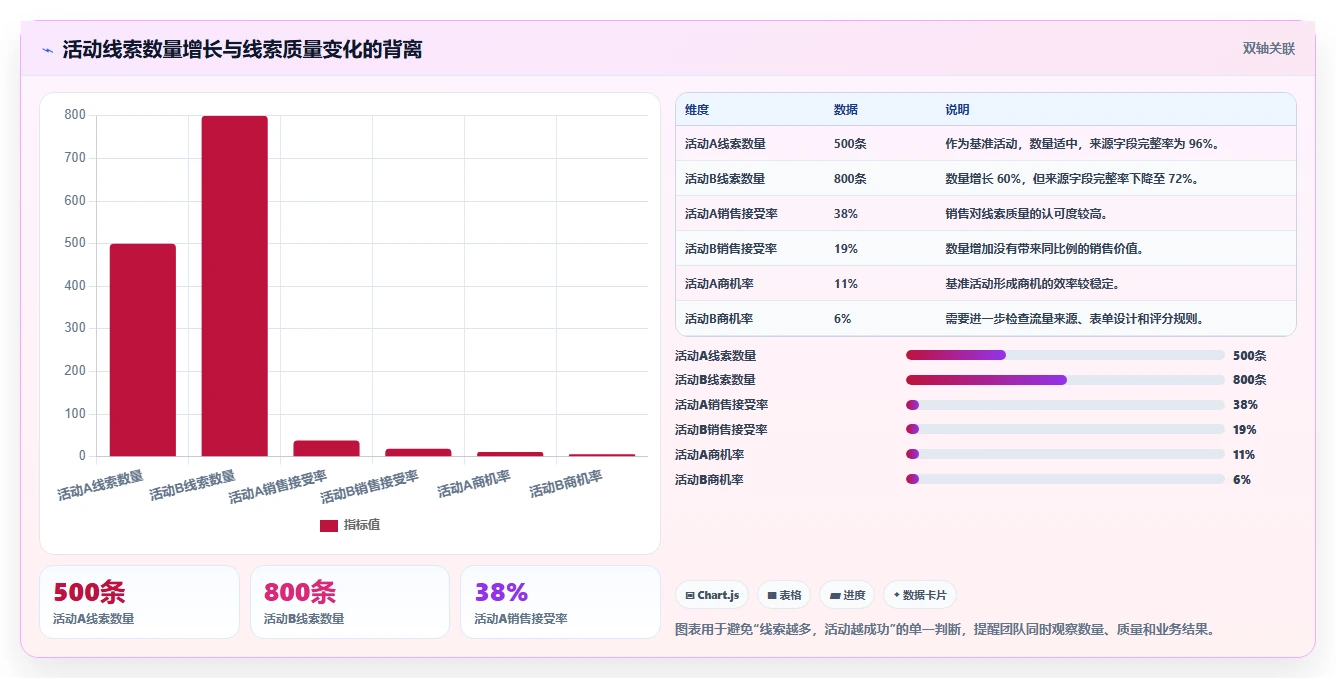1336x678 pixels.
Task: Click table cell 作为基准活动，数量适中 description
Action: point(1081,144)
